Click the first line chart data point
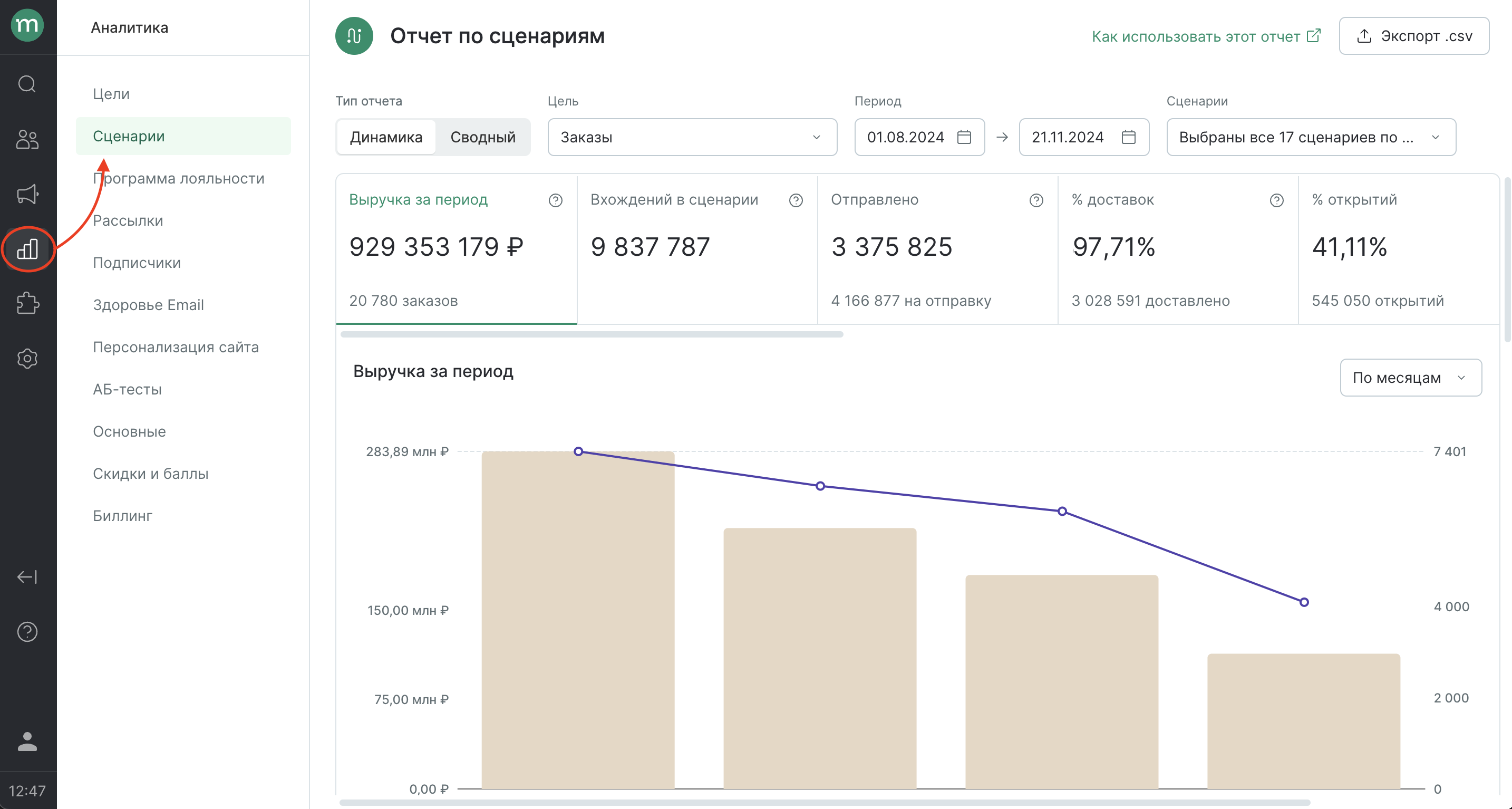 pos(578,451)
